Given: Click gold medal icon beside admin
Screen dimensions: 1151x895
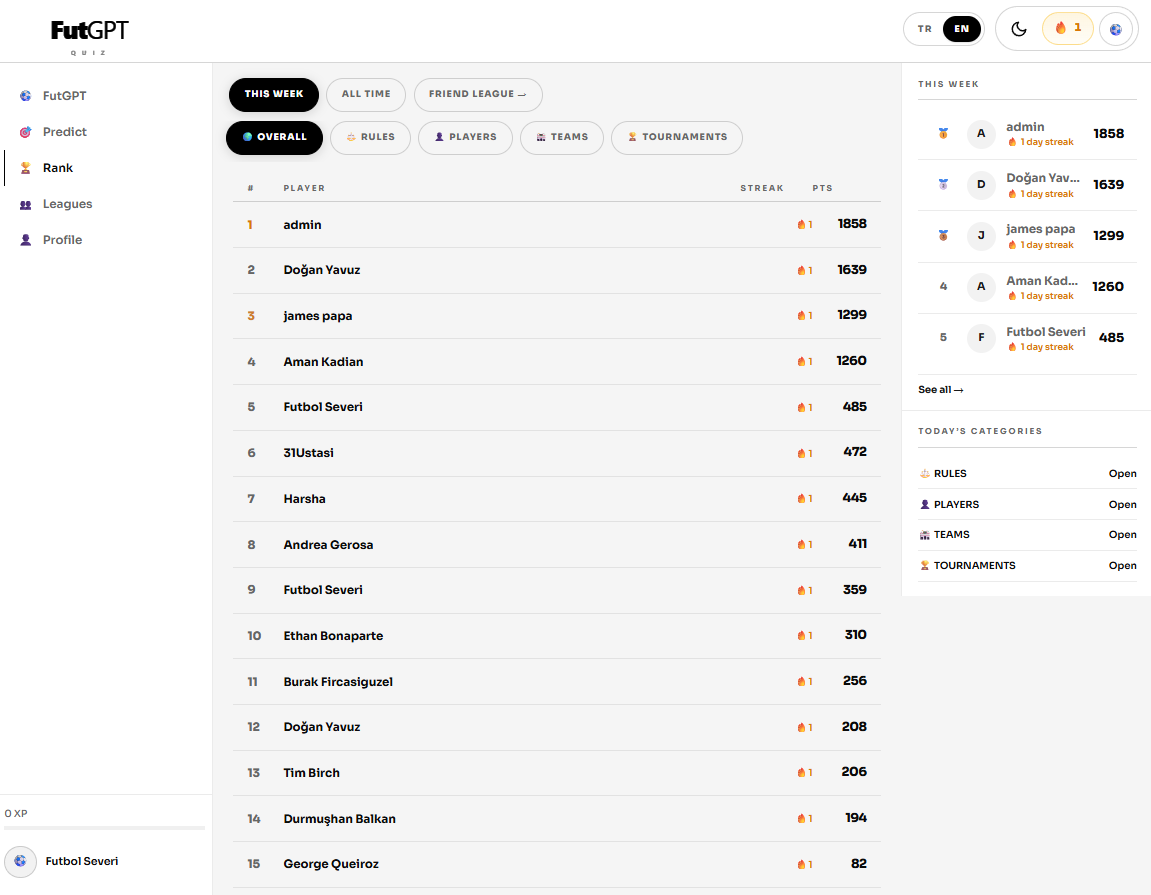Looking at the screenshot, I should click(x=943, y=134).
